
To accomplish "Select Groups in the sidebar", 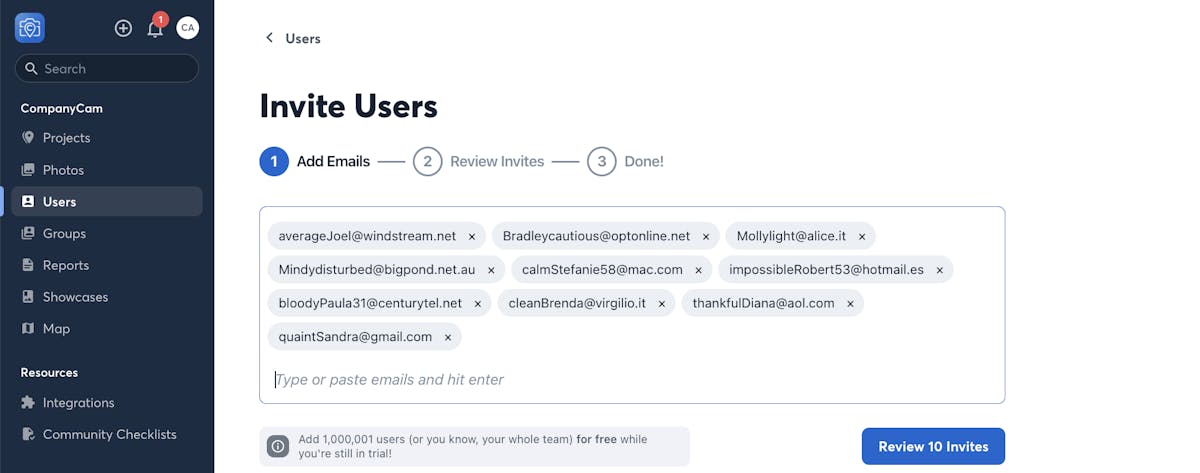I will click(64, 233).
